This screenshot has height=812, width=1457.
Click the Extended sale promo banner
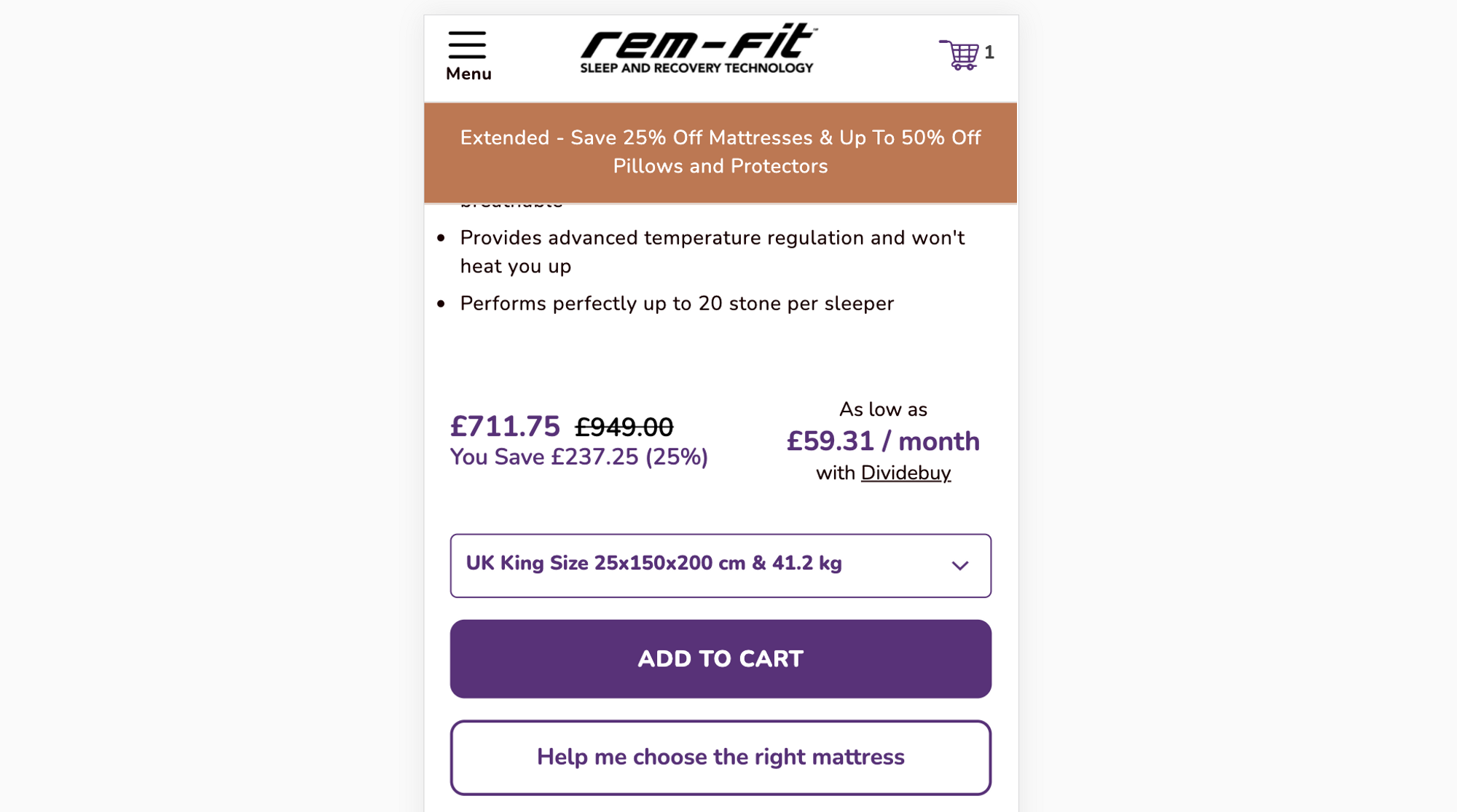pos(720,152)
